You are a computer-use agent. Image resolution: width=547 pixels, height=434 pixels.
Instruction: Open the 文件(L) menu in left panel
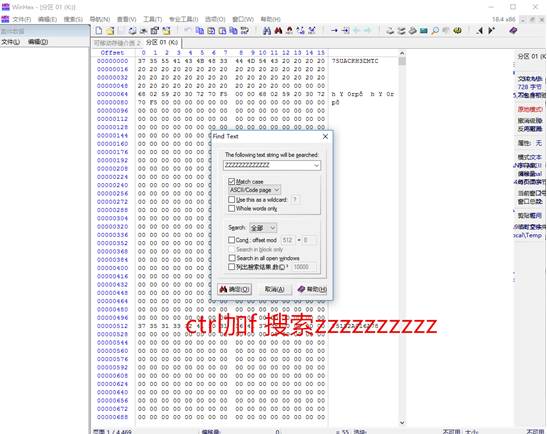[10, 42]
